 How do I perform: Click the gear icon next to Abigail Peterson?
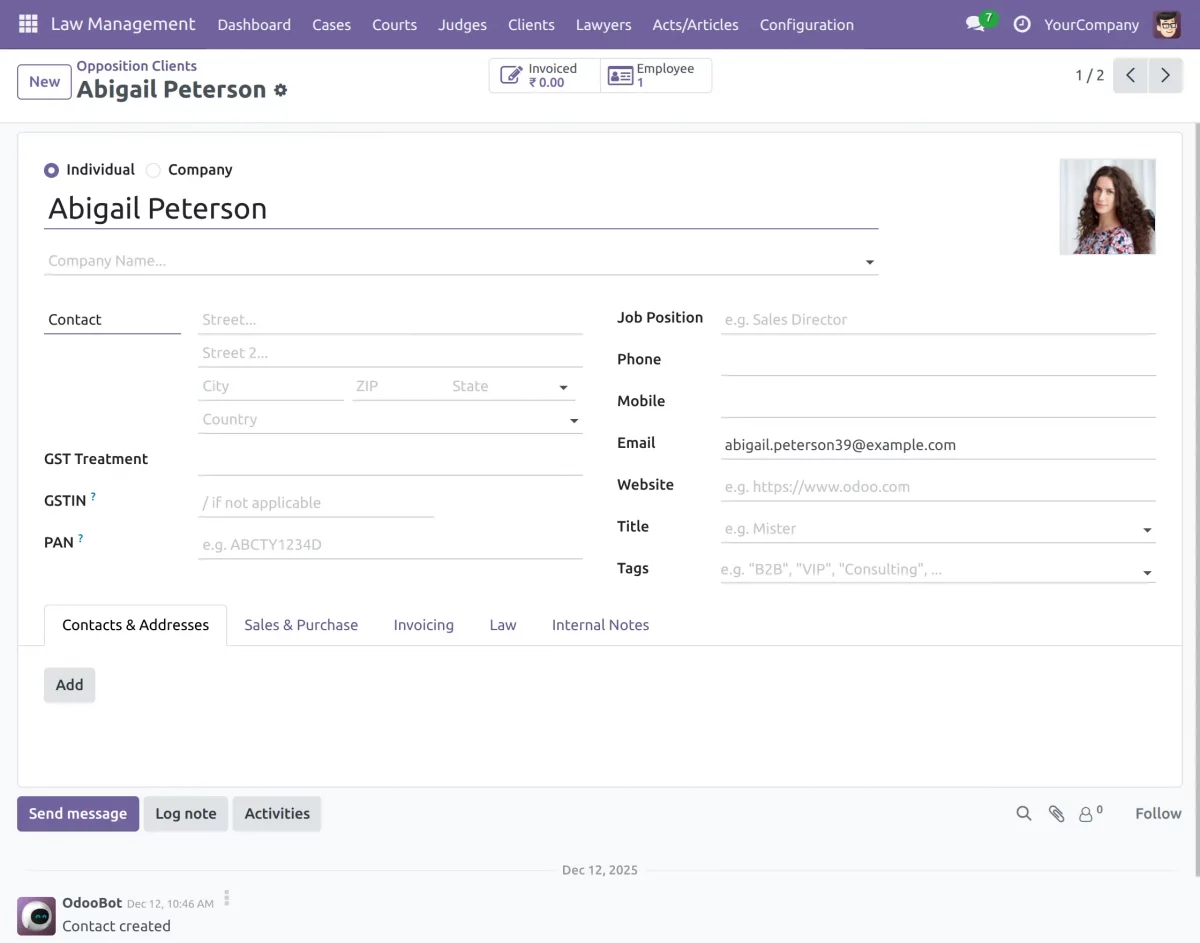[x=279, y=90]
